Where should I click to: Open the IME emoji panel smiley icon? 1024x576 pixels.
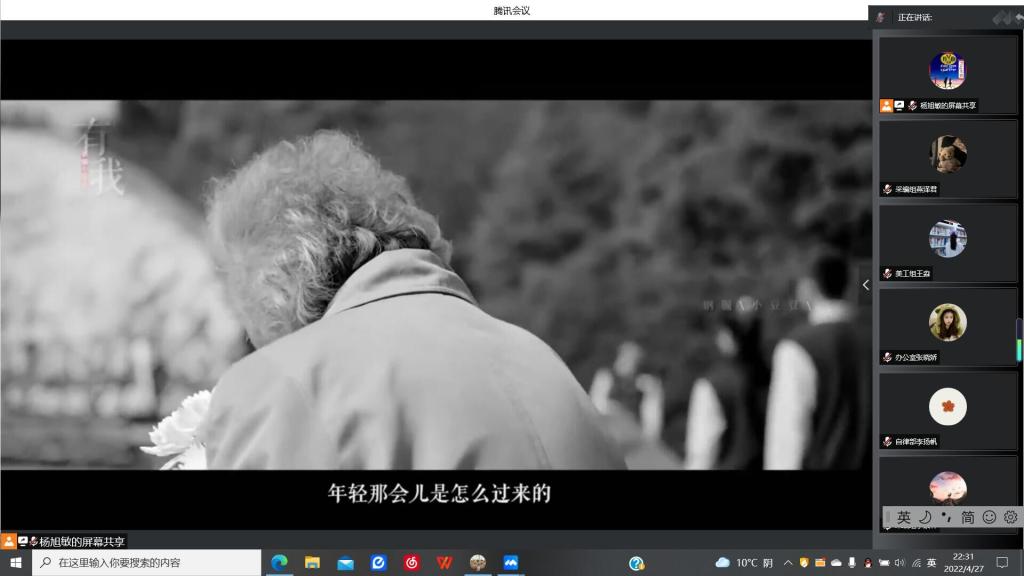pos(989,517)
